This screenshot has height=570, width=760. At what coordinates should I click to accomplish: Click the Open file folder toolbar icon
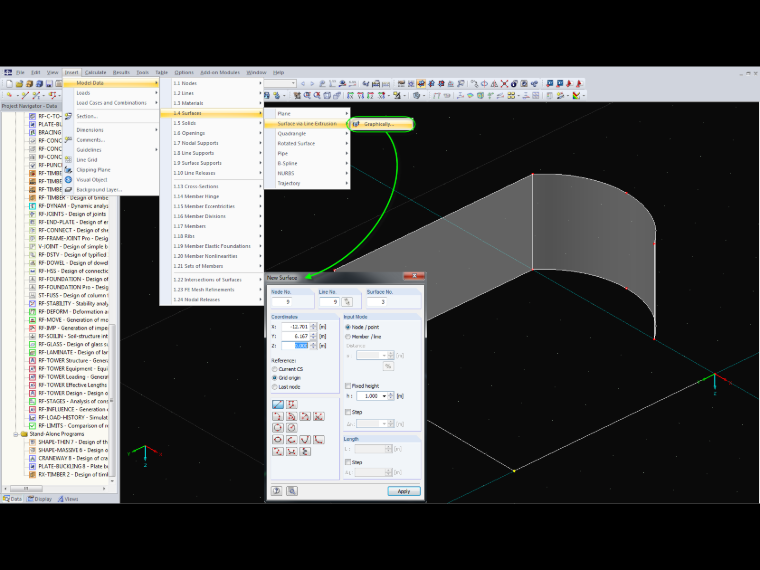coord(19,84)
